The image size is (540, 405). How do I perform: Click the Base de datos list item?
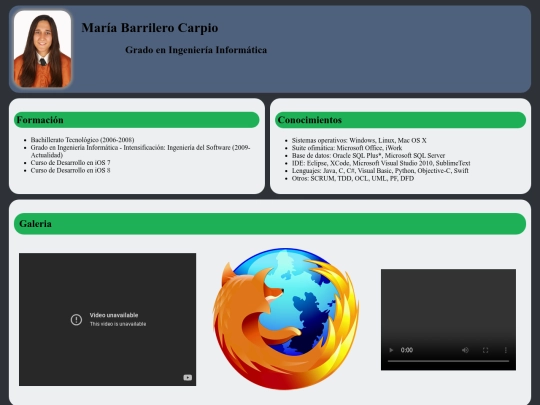(368, 155)
